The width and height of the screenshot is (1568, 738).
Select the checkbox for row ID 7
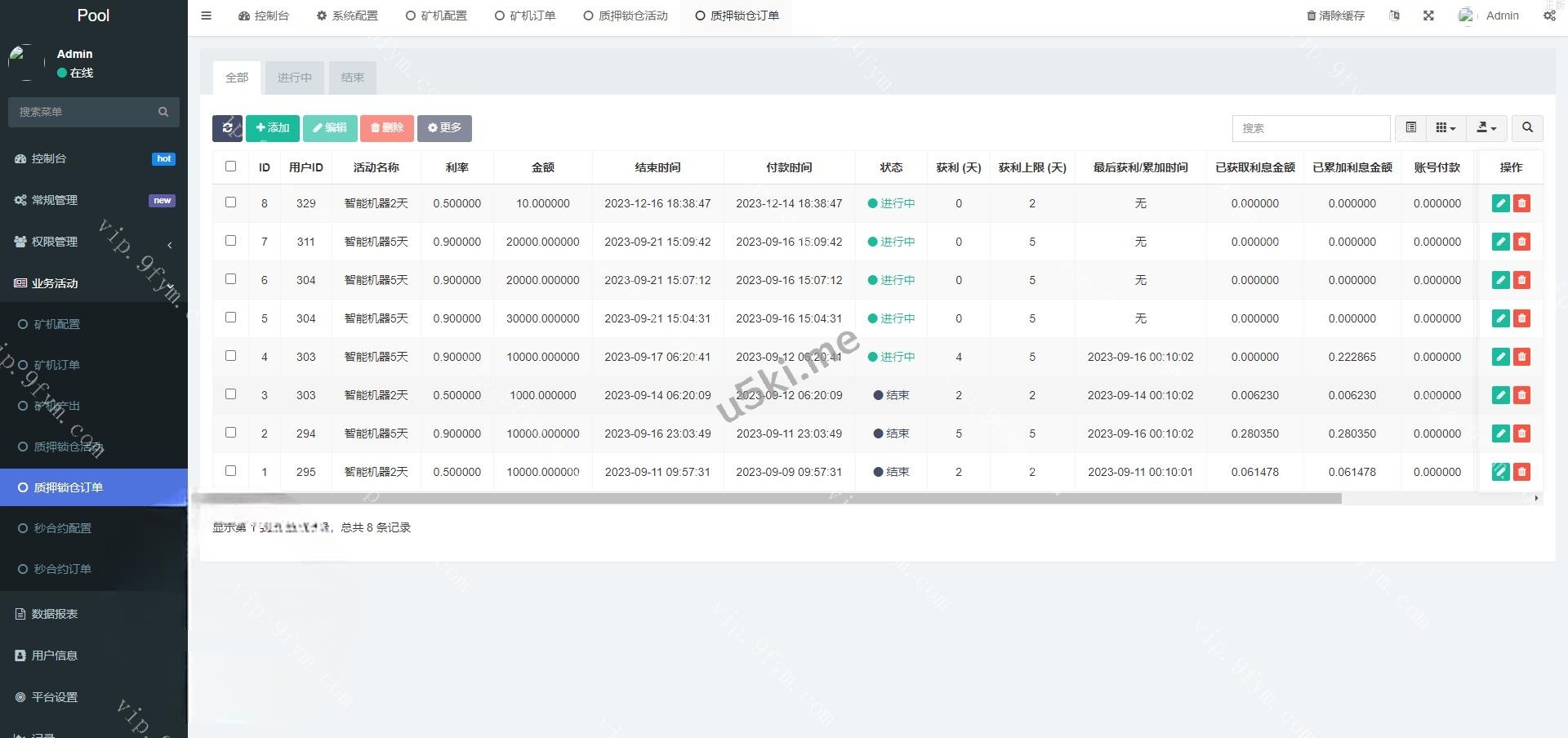230,241
